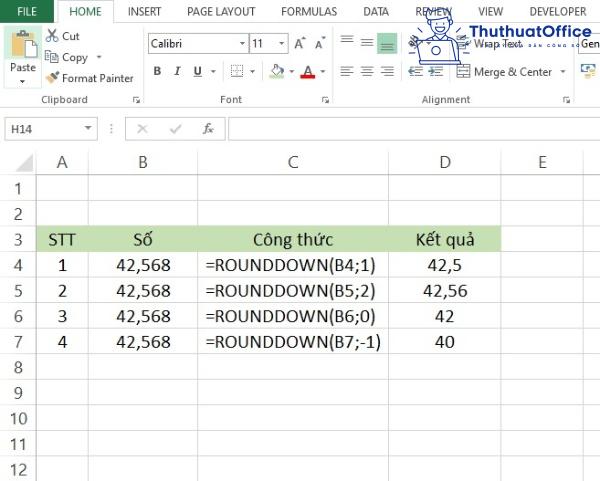
Task: Open Paste options dropdown arrow
Action: (23, 81)
